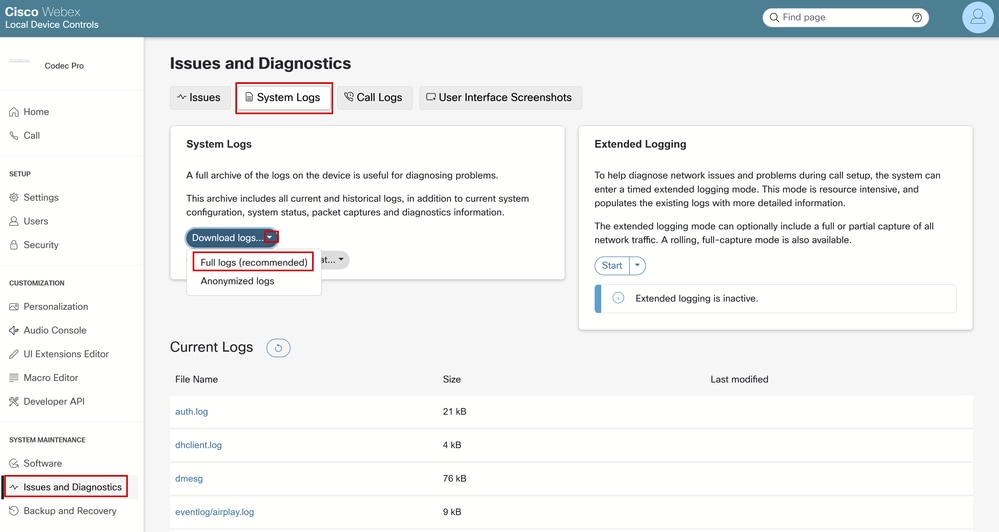The height and width of the screenshot is (532, 999).
Task: Click the 21 kB size value
Action: coord(454,412)
